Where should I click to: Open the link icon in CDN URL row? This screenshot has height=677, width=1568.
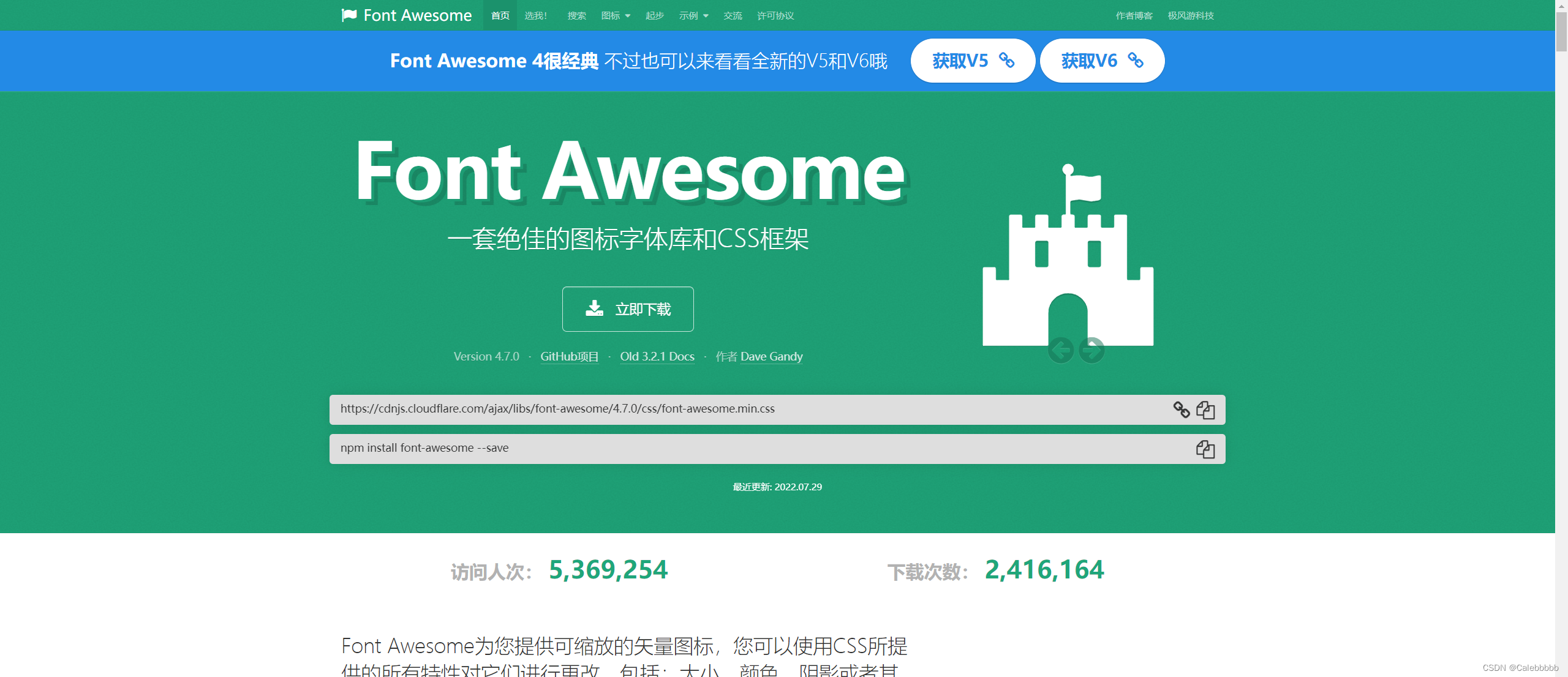click(x=1182, y=410)
